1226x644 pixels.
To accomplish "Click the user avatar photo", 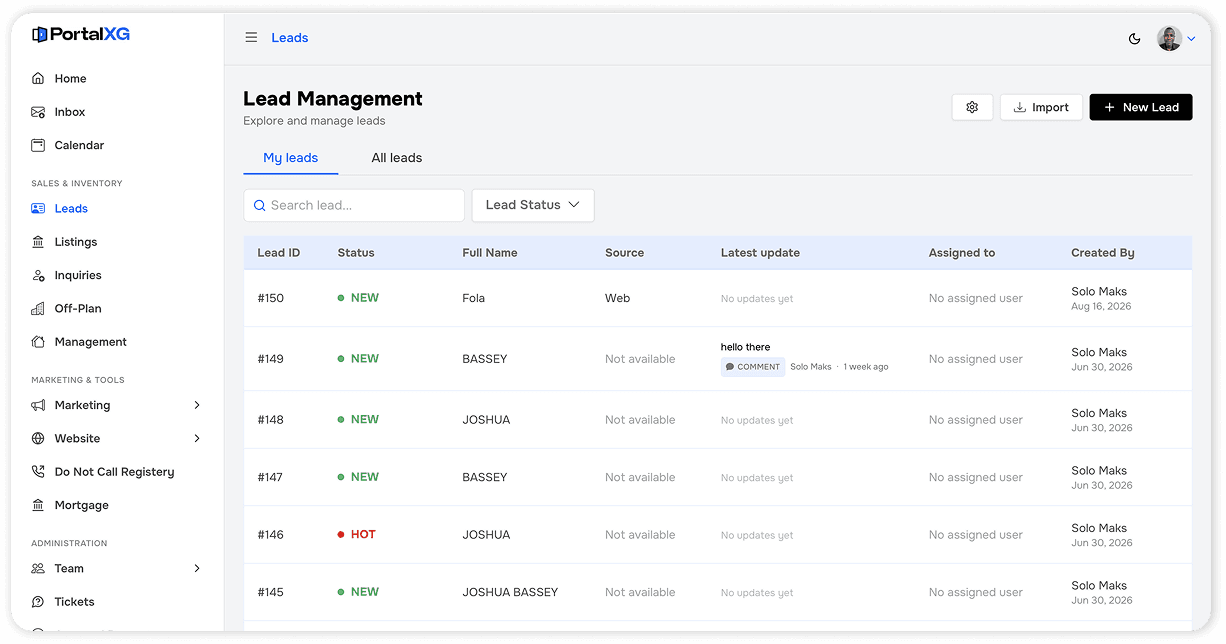I will pos(1169,38).
